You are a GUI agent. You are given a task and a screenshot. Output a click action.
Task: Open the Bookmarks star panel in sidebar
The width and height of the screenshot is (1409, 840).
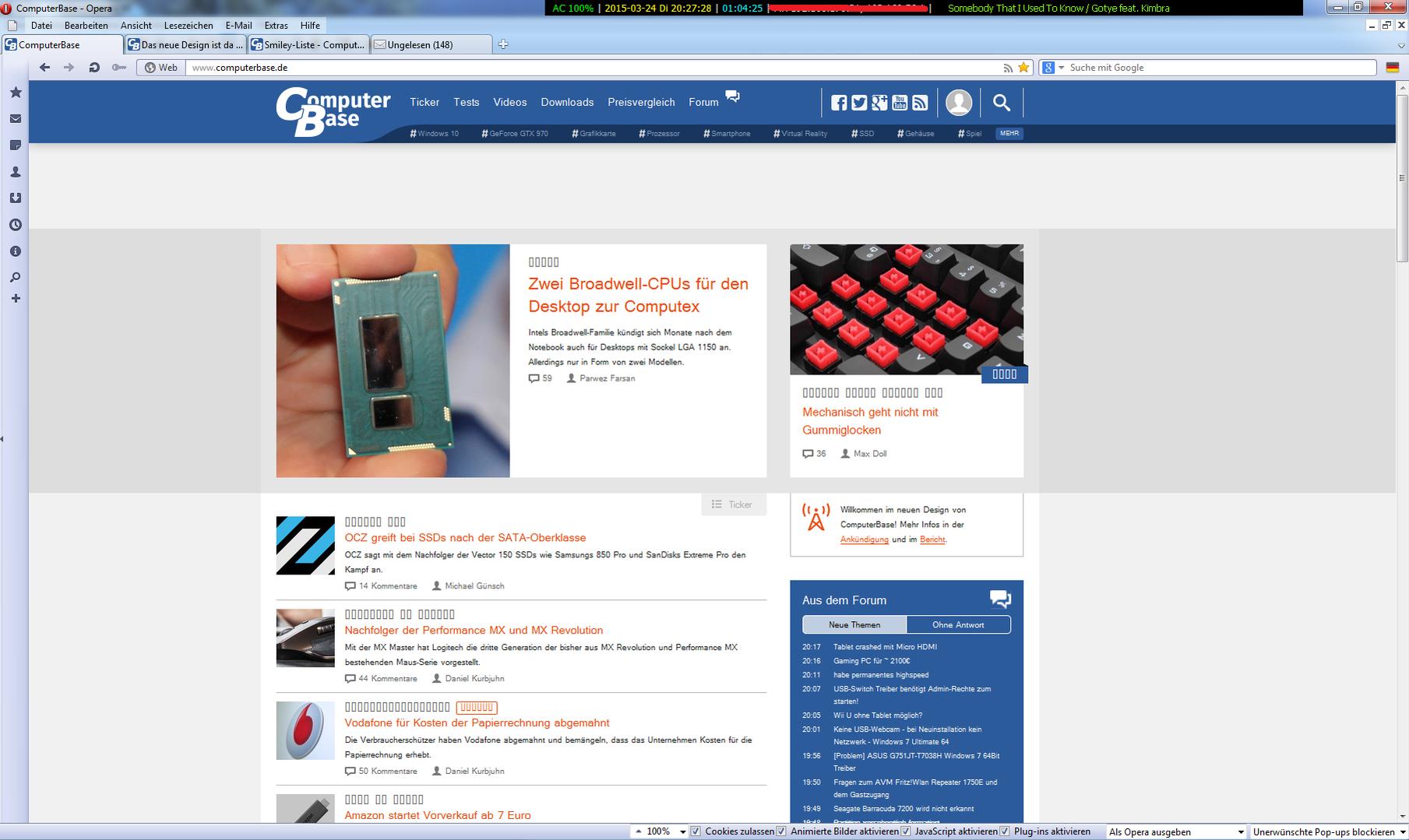click(x=16, y=93)
